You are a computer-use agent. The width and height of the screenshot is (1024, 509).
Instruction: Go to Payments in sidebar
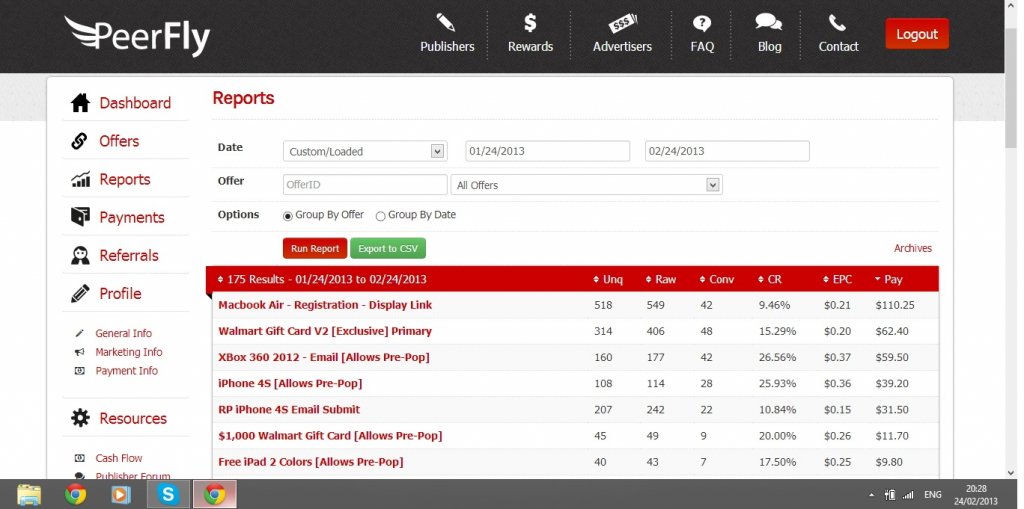click(132, 218)
